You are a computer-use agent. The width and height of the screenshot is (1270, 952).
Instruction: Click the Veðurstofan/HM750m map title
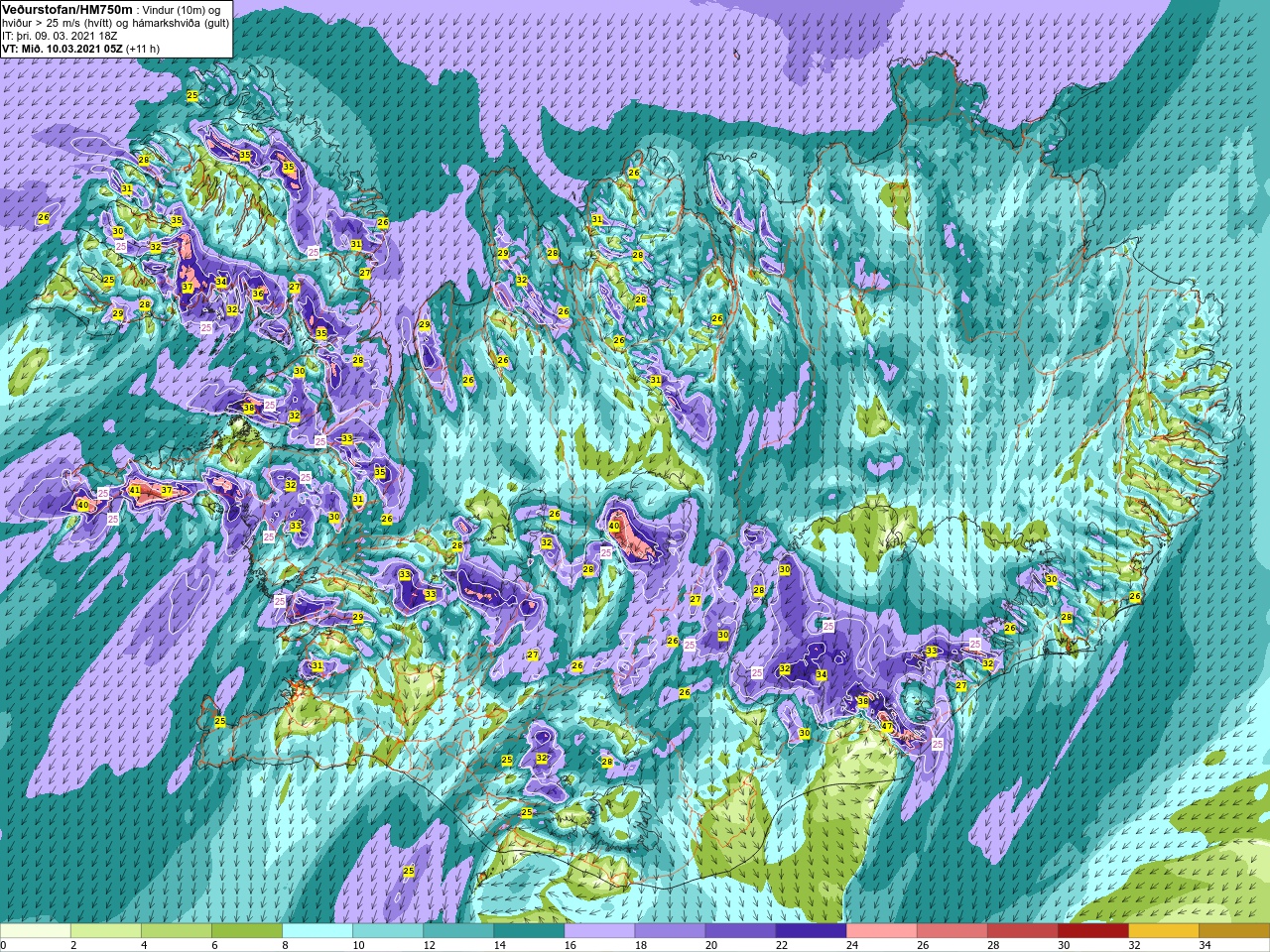tap(67, 9)
